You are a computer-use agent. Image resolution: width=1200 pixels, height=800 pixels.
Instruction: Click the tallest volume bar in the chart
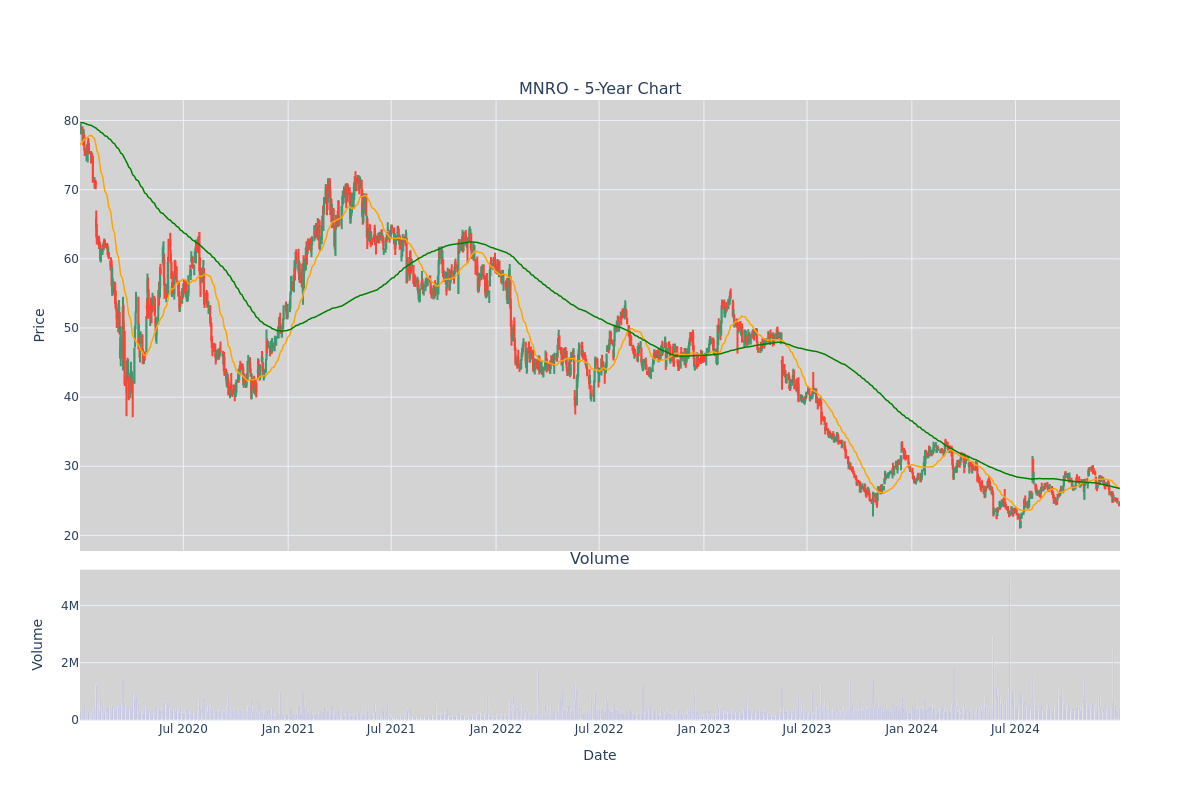(1009, 648)
